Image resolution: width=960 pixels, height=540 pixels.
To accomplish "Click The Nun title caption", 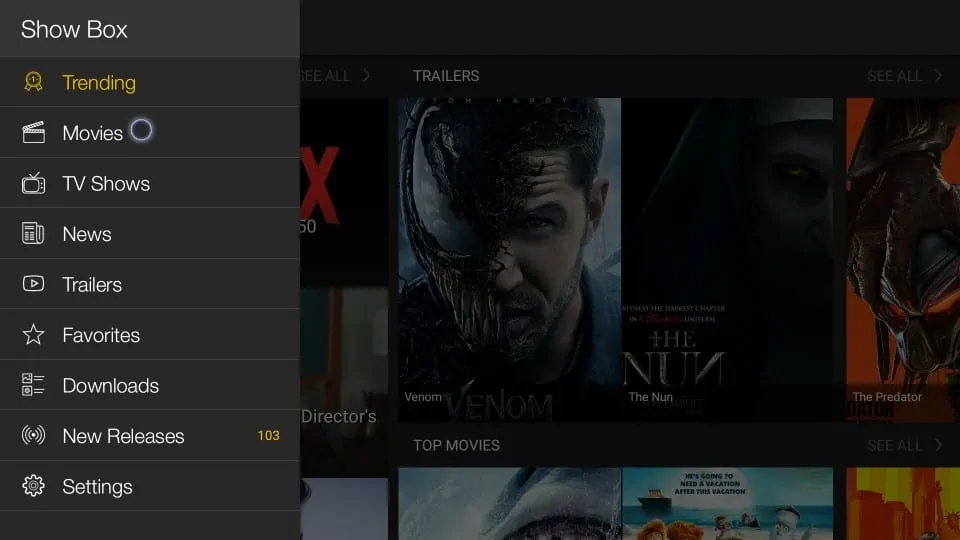I will [x=650, y=397].
